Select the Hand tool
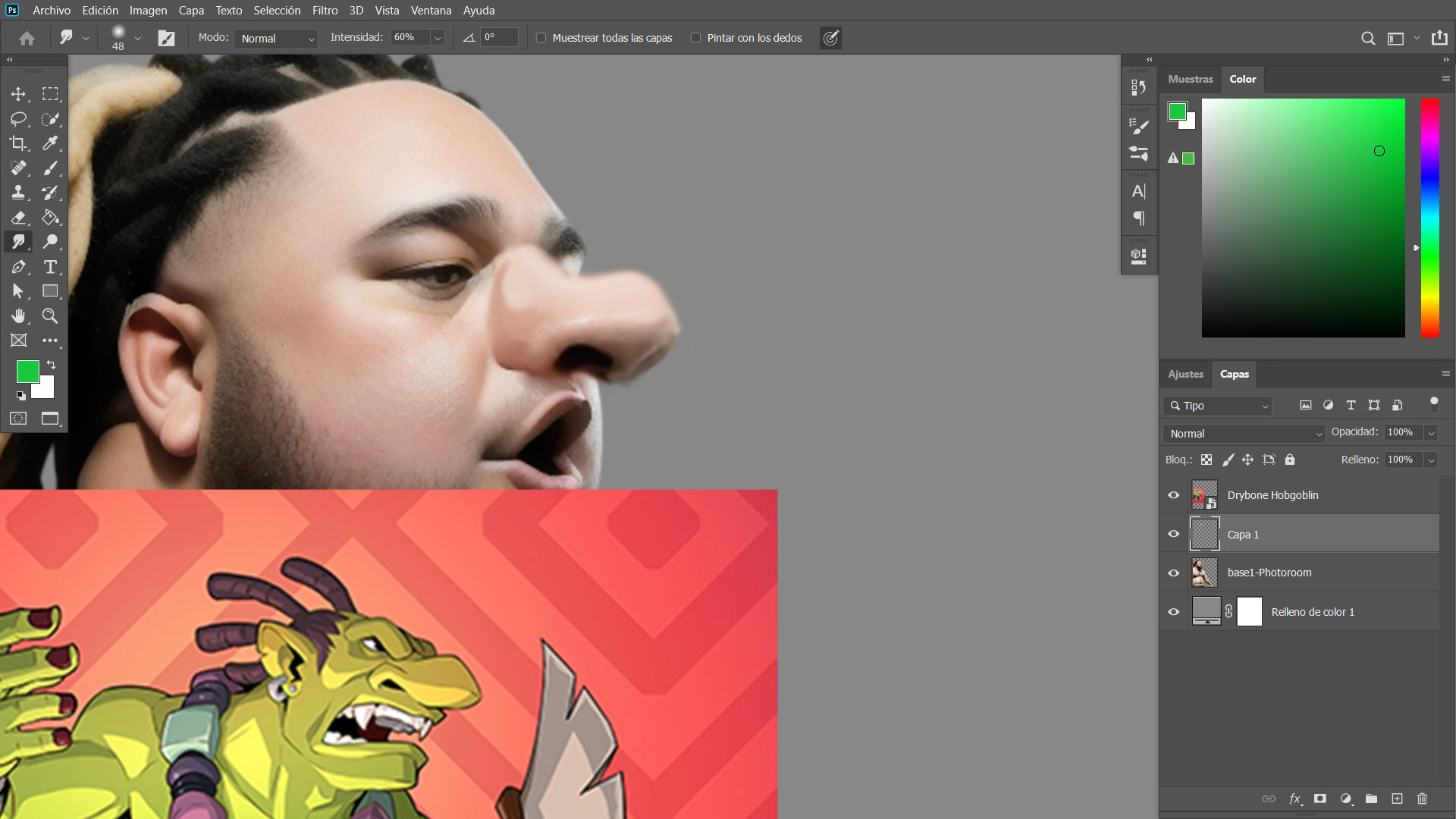Screen dimensions: 1456x819 (x=18, y=315)
